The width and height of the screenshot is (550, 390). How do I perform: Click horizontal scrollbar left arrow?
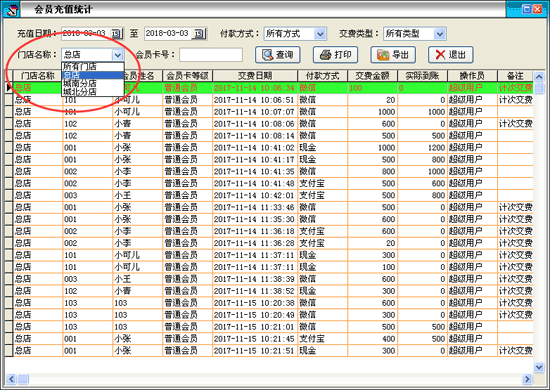pyautogui.click(x=11, y=379)
